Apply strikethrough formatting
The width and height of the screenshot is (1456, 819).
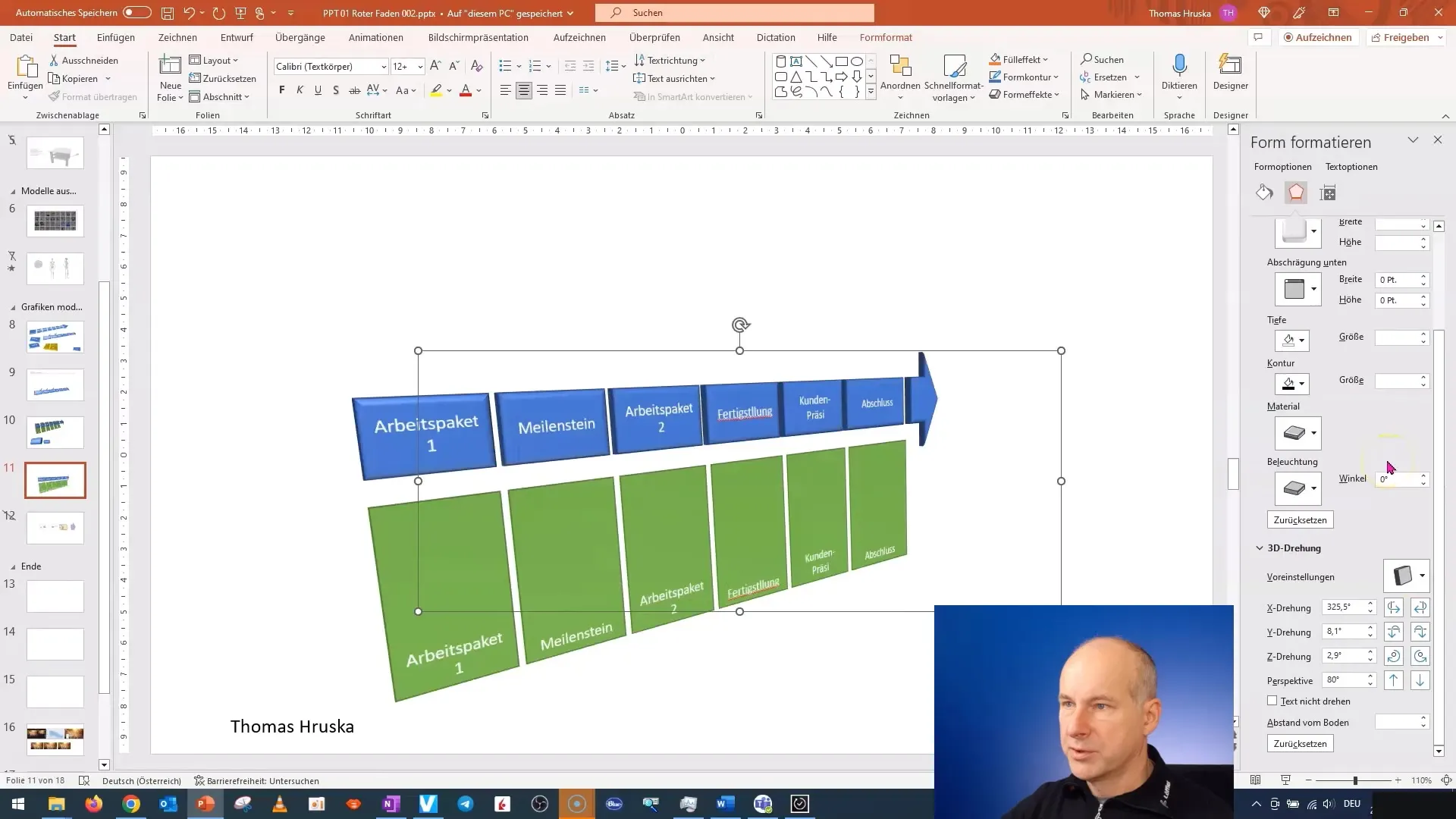(354, 90)
